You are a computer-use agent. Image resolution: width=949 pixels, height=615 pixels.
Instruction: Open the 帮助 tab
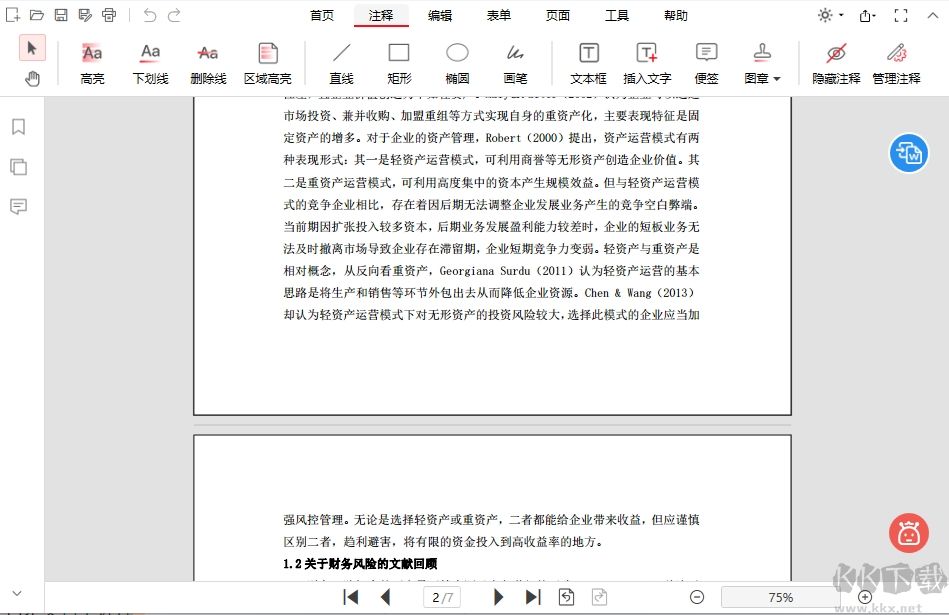[x=676, y=15]
